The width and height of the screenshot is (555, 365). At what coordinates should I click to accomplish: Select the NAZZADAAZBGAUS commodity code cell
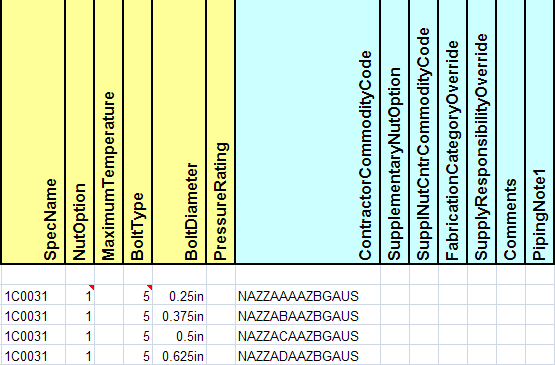(308, 355)
